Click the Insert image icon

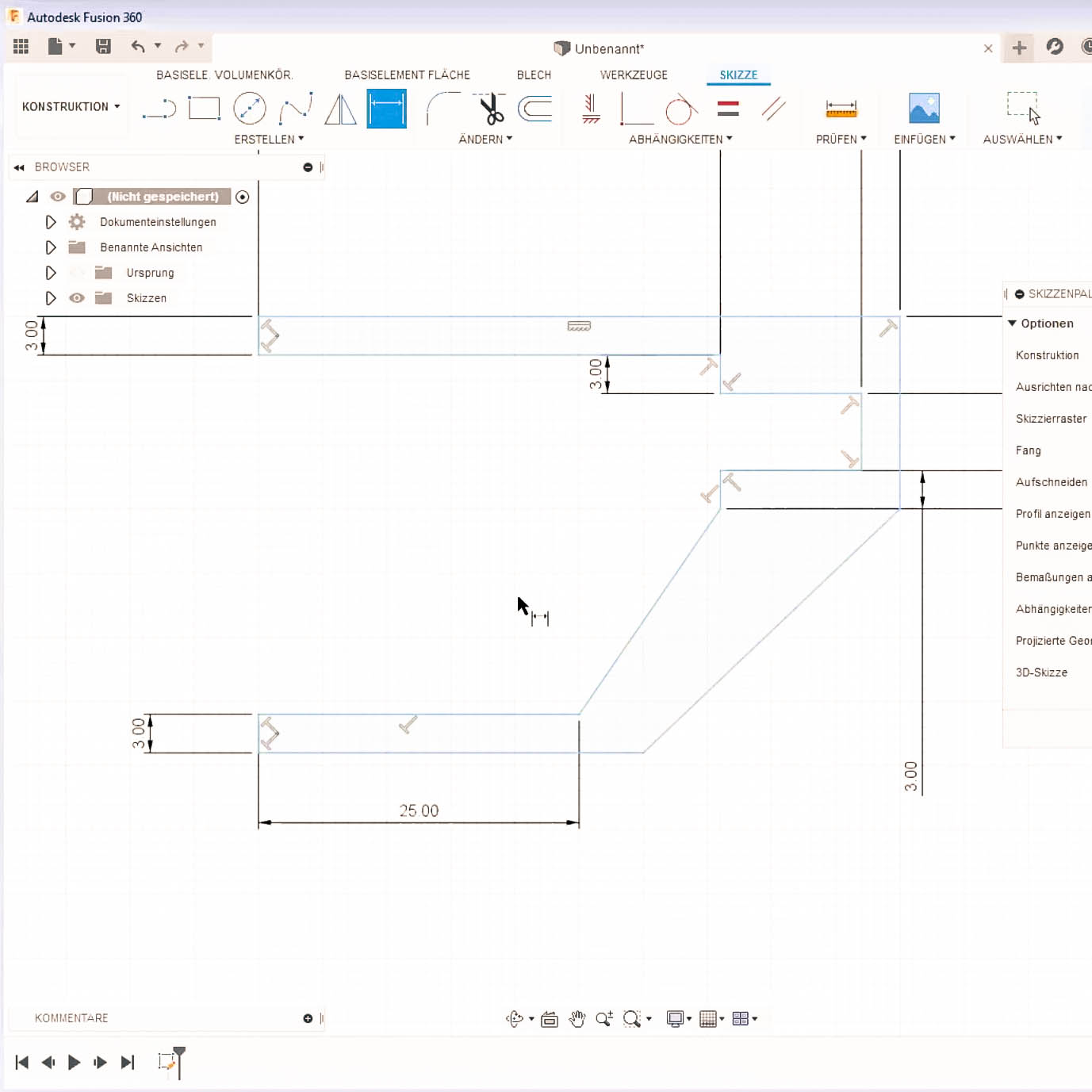pyautogui.click(x=925, y=109)
